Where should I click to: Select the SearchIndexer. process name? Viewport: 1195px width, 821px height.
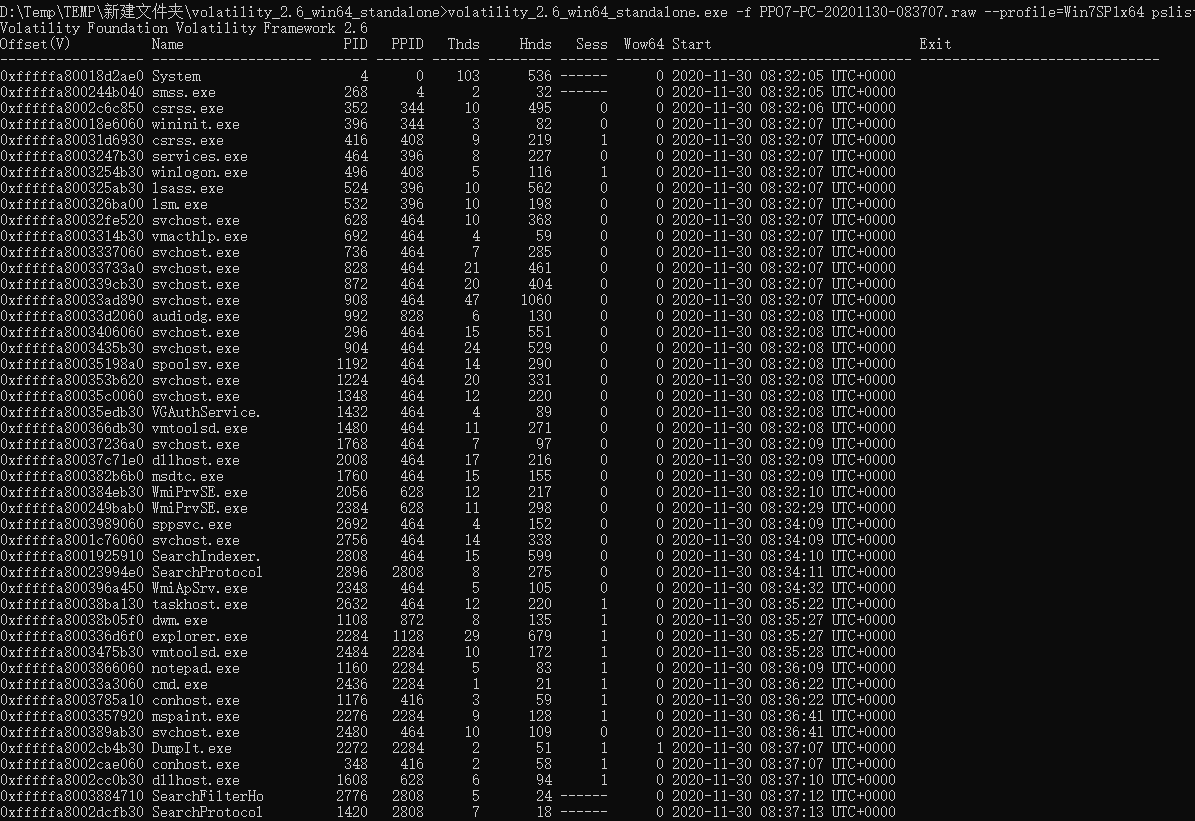tap(207, 556)
